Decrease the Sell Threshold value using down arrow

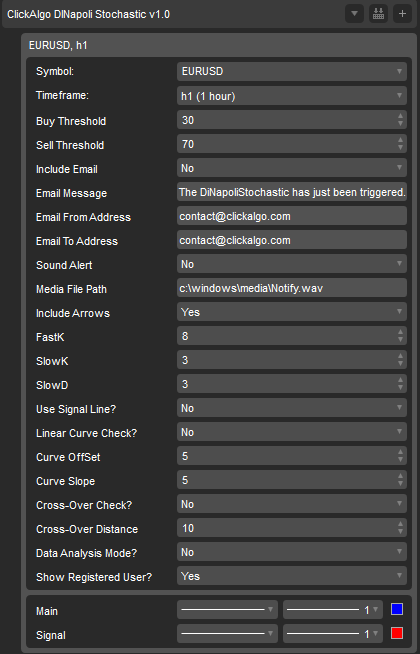coord(400,148)
